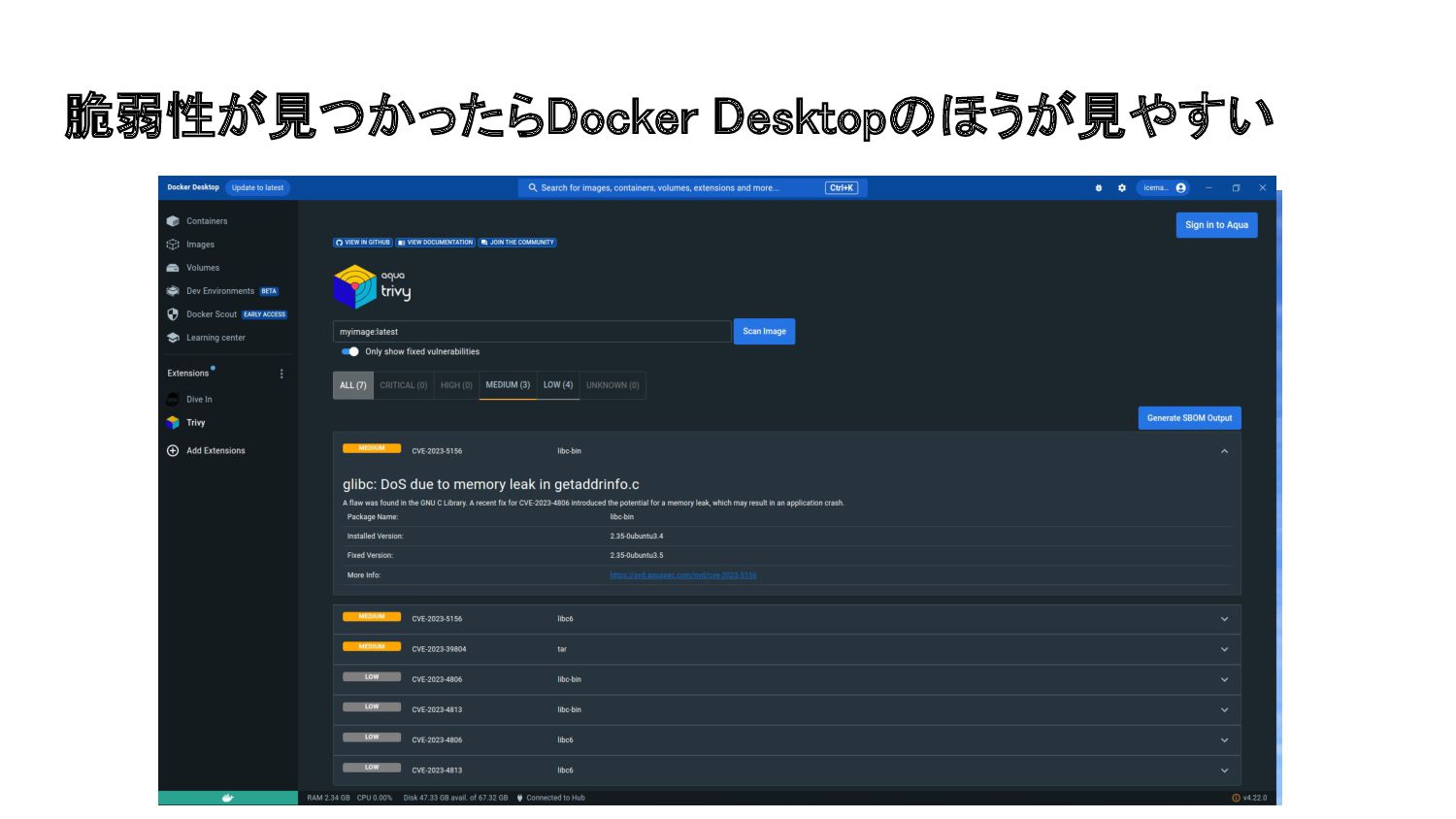Open Dive In extension label
1456x819 pixels.
199,400
